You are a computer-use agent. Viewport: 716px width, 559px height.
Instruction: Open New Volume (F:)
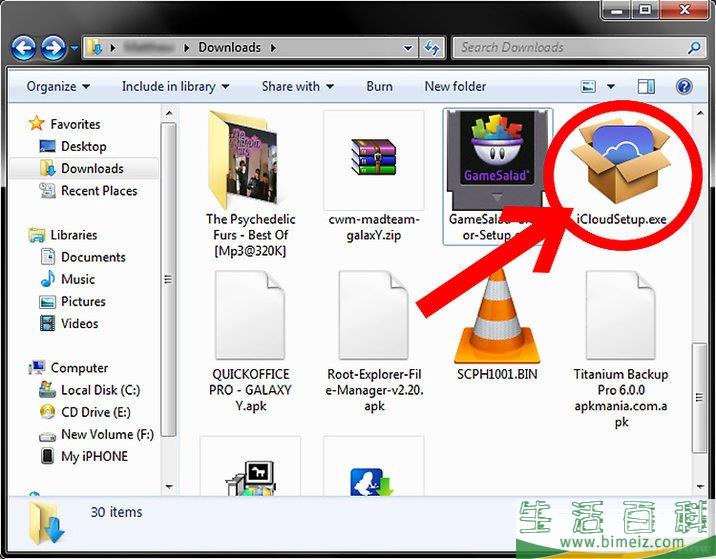(x=107, y=434)
